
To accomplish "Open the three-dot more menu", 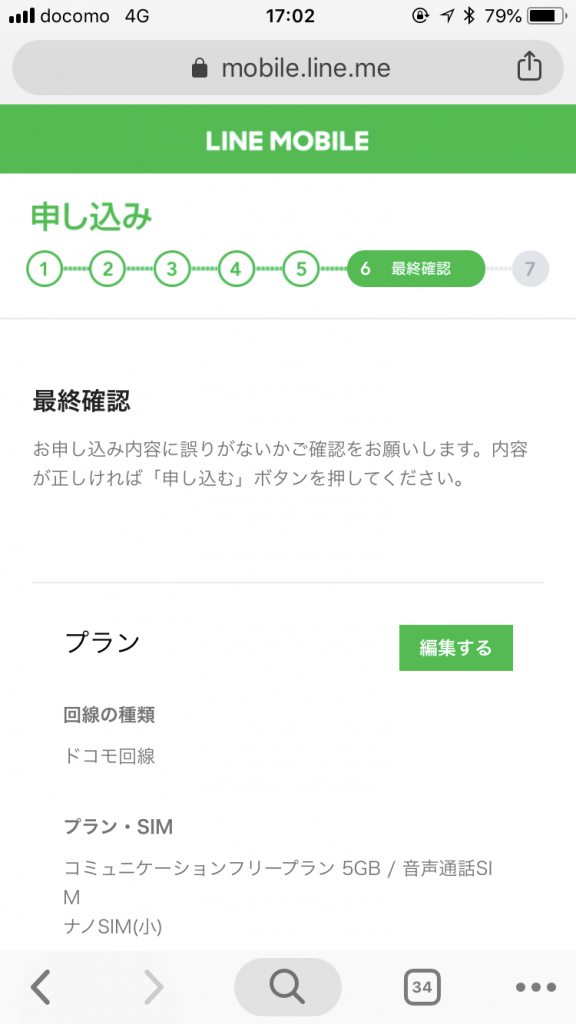I will click(536, 987).
